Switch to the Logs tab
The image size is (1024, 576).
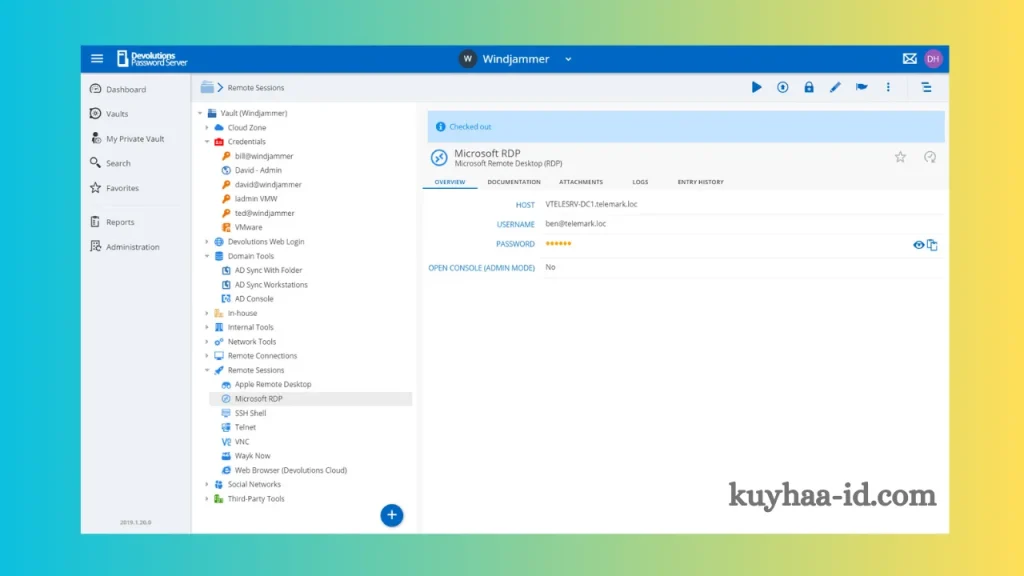coord(640,182)
